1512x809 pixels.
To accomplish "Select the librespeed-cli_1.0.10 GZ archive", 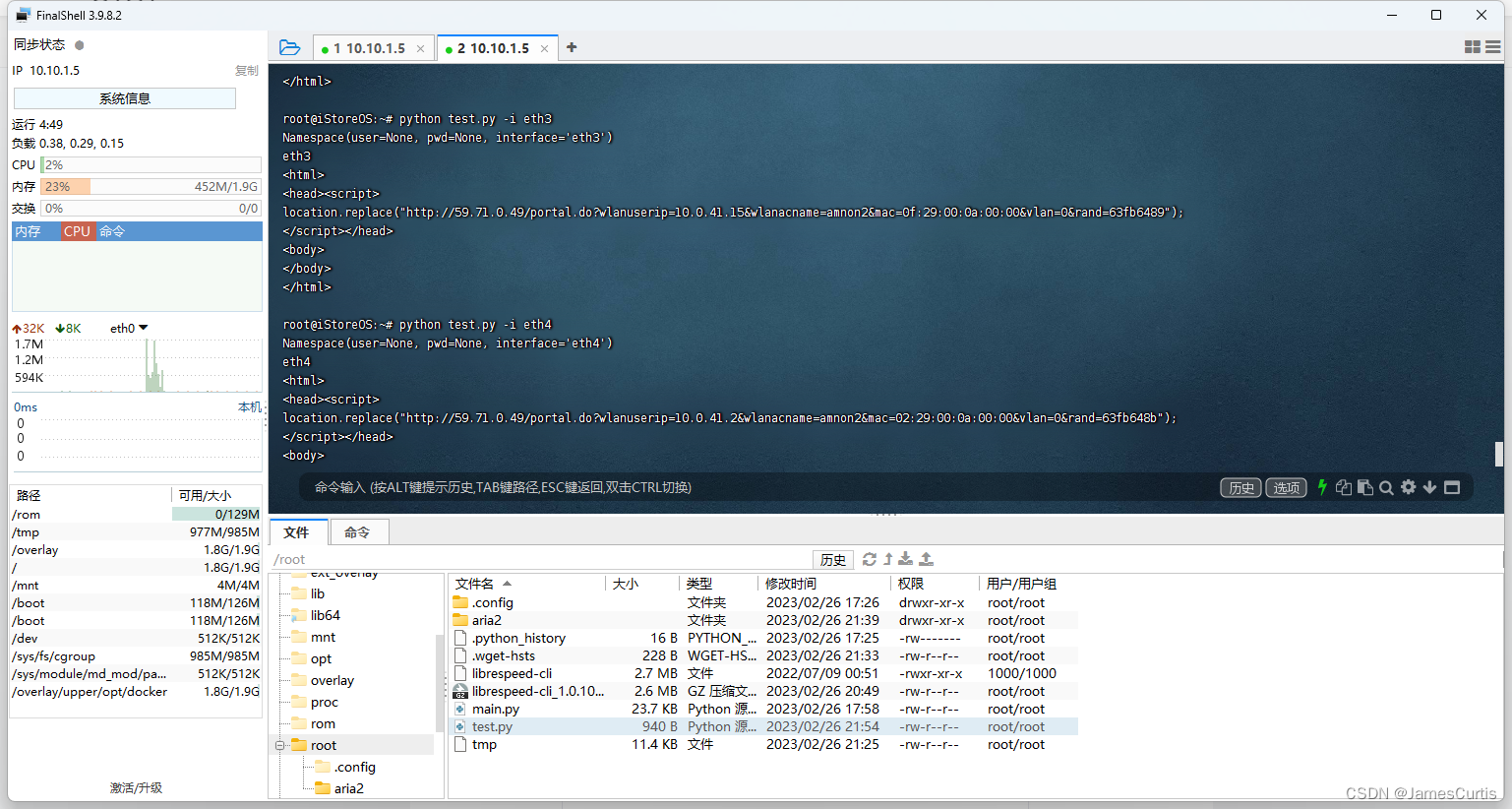I will click(764, 691).
